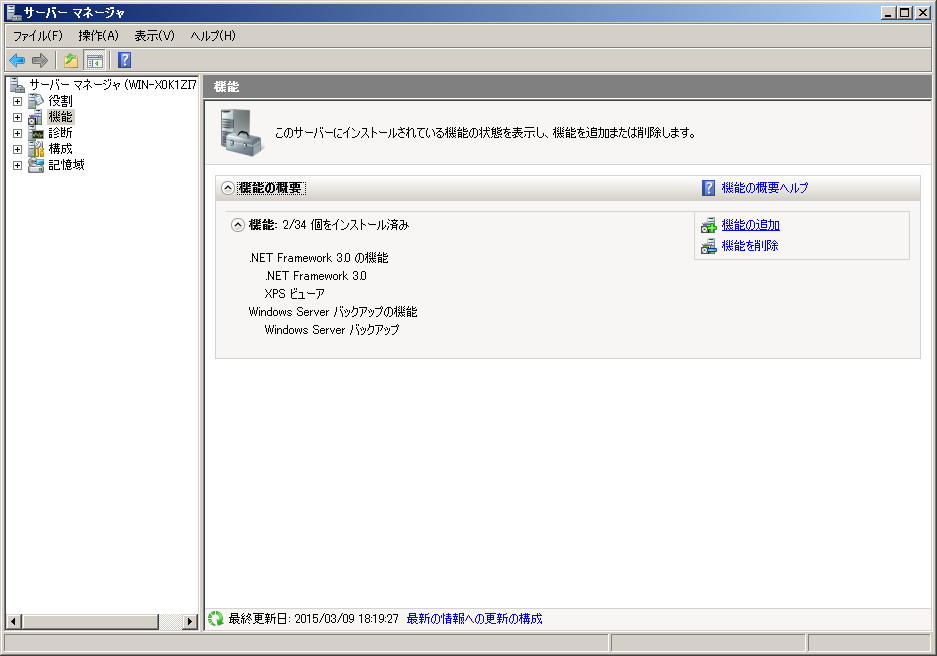Click the 機能の追加 icon
This screenshot has width=937, height=656.
pos(708,226)
